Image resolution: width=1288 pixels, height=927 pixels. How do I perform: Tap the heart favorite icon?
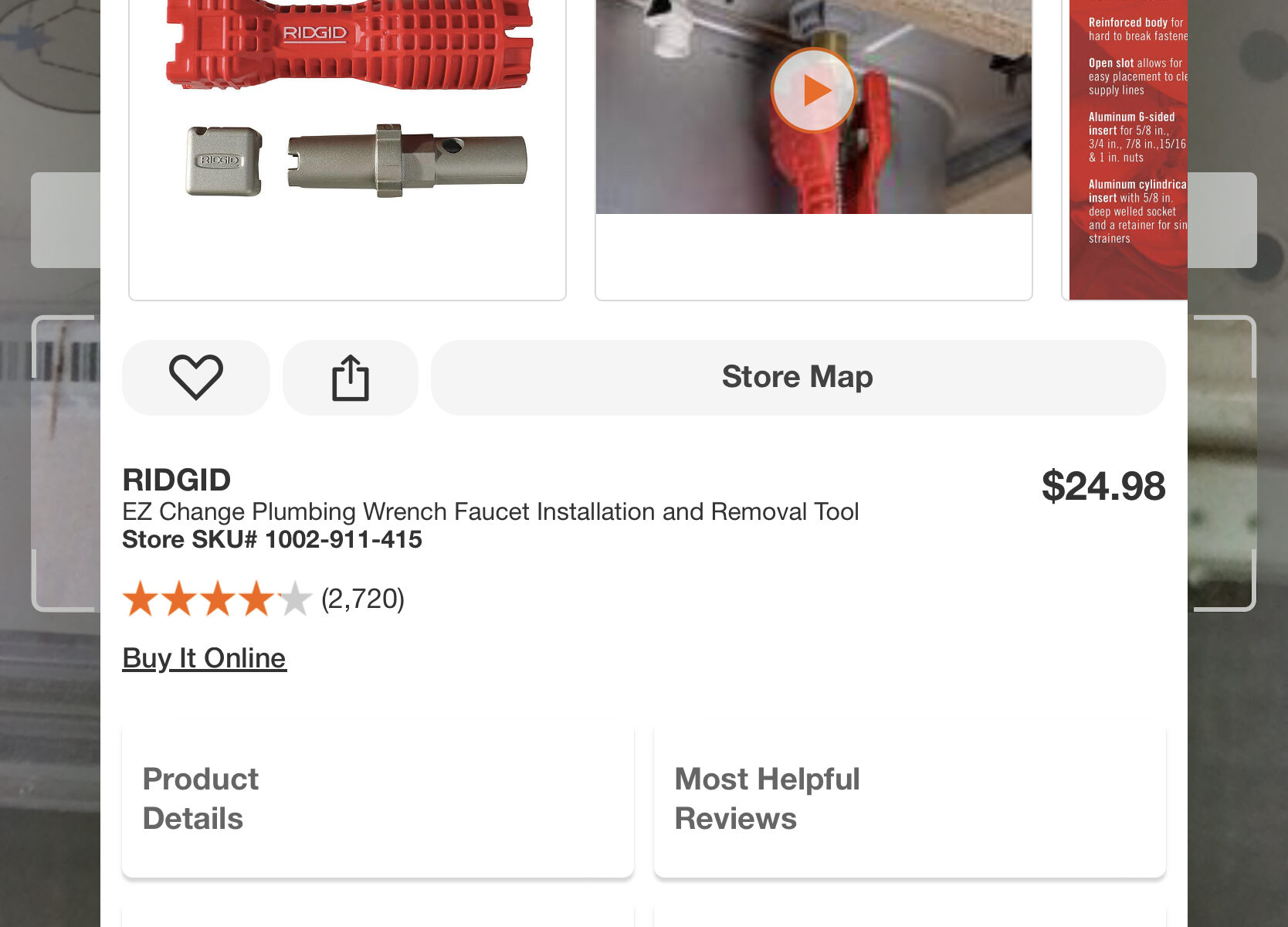[x=195, y=378]
